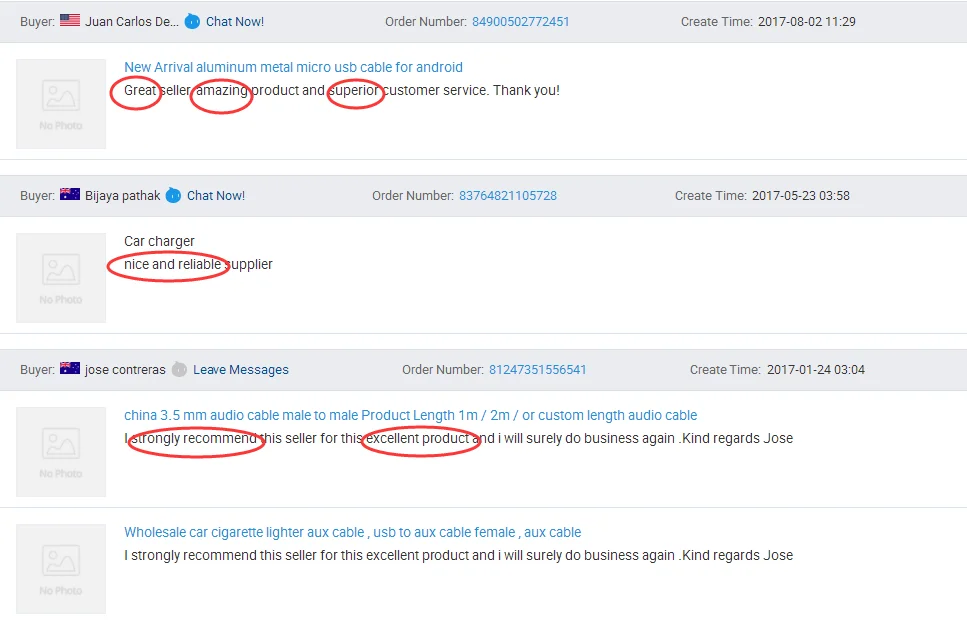Click the Australian flag beside Bijaya pathak

tap(70, 195)
